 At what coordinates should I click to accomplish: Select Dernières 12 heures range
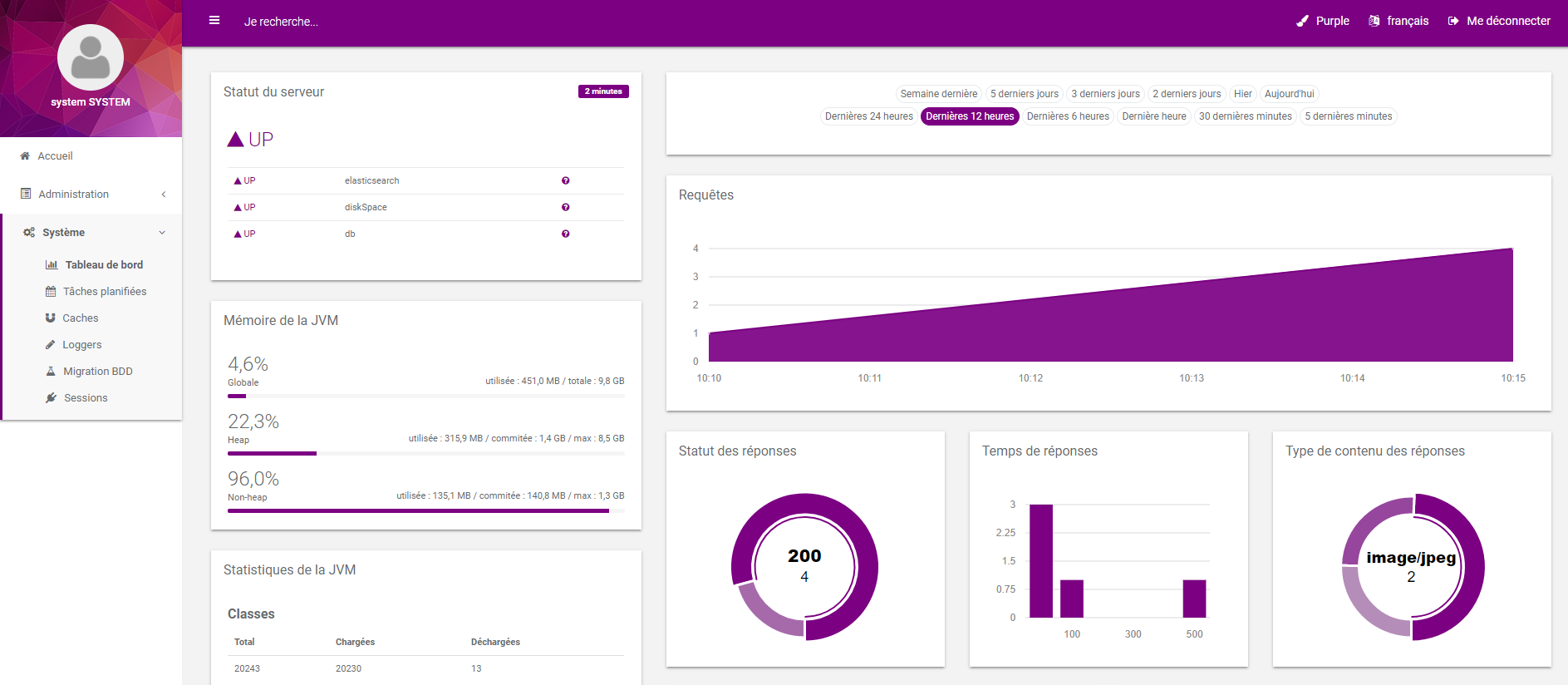click(x=970, y=116)
